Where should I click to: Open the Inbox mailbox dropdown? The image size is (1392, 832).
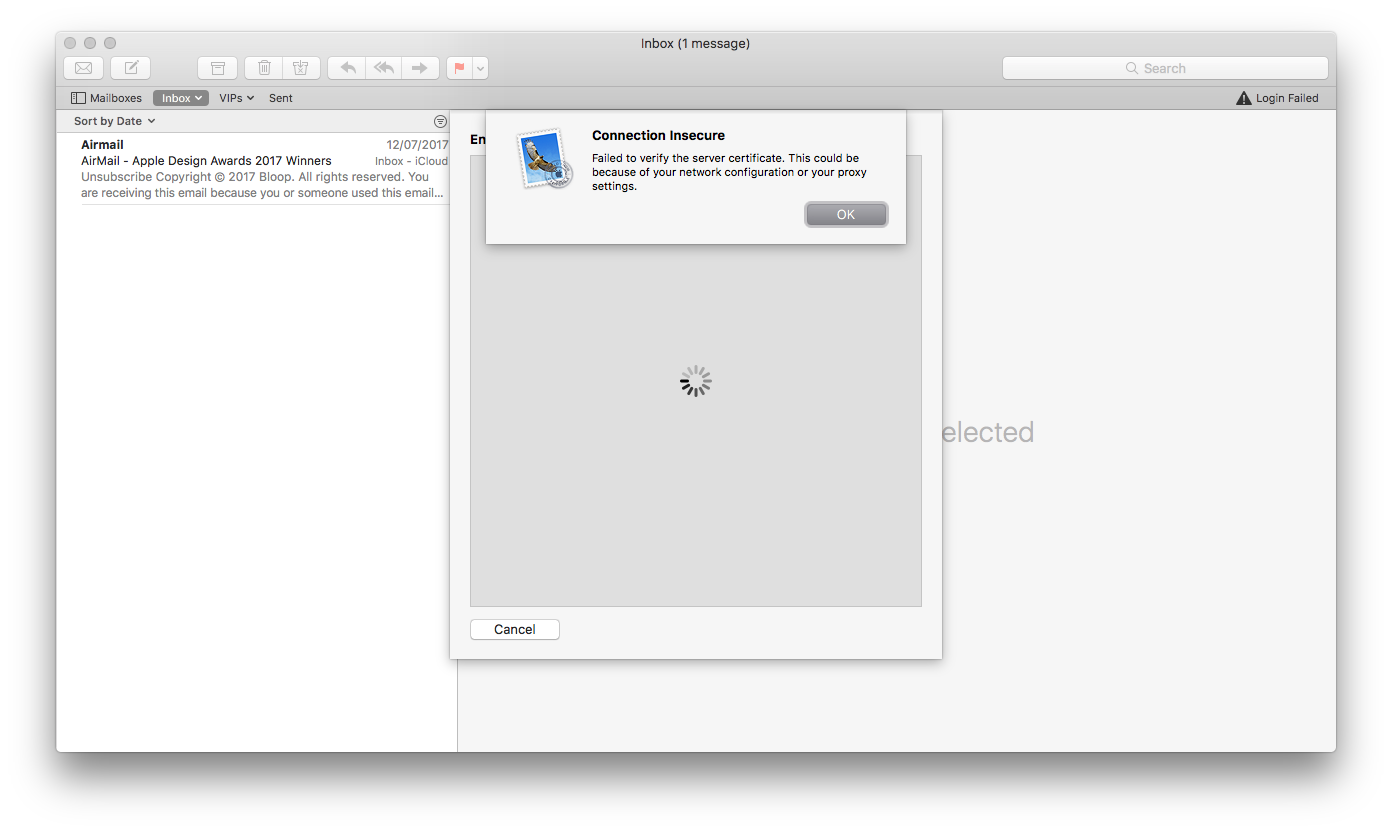point(180,97)
